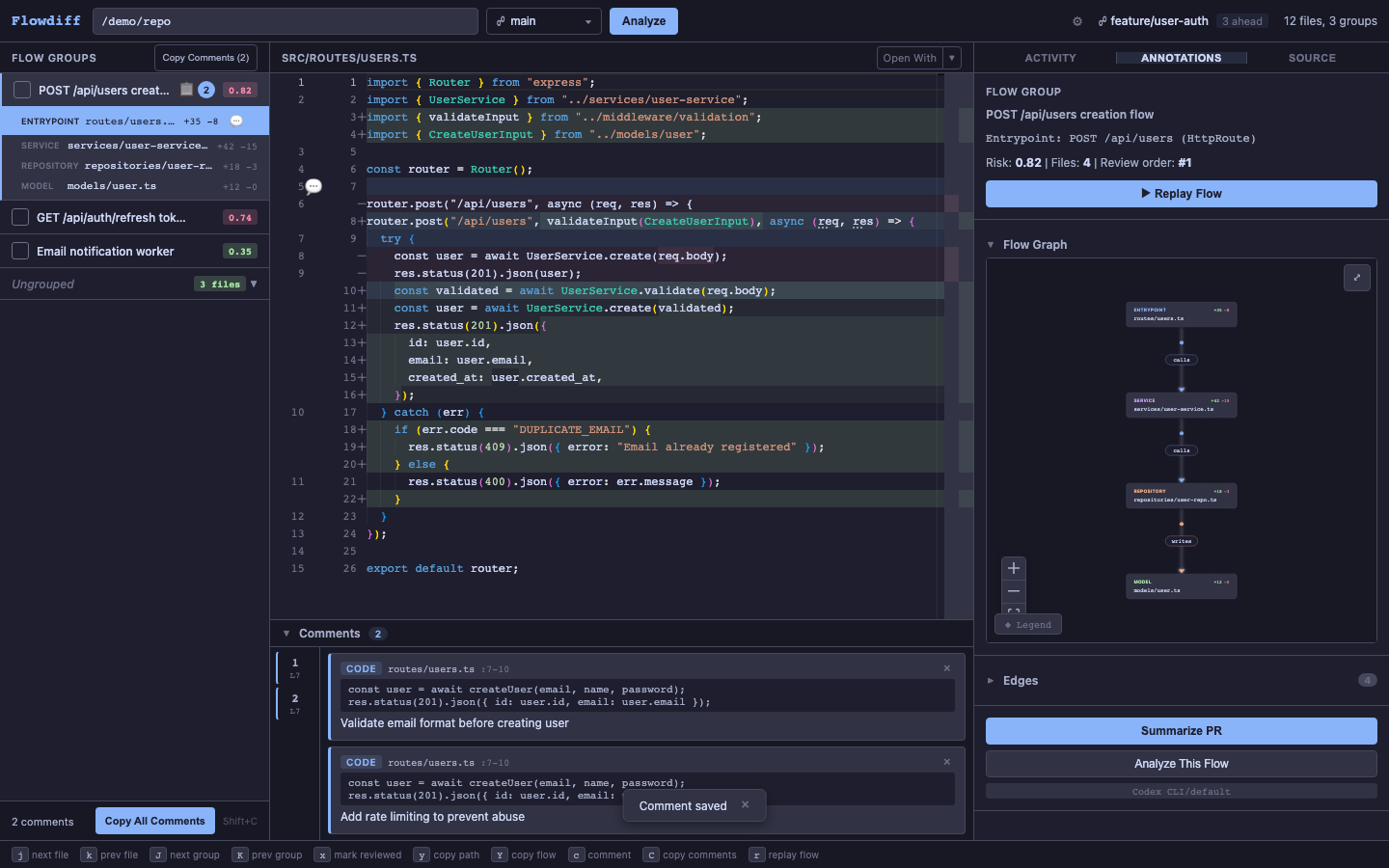Click the clipboard icon on POST flow group
This screenshot has height=868, width=1389.
(187, 90)
